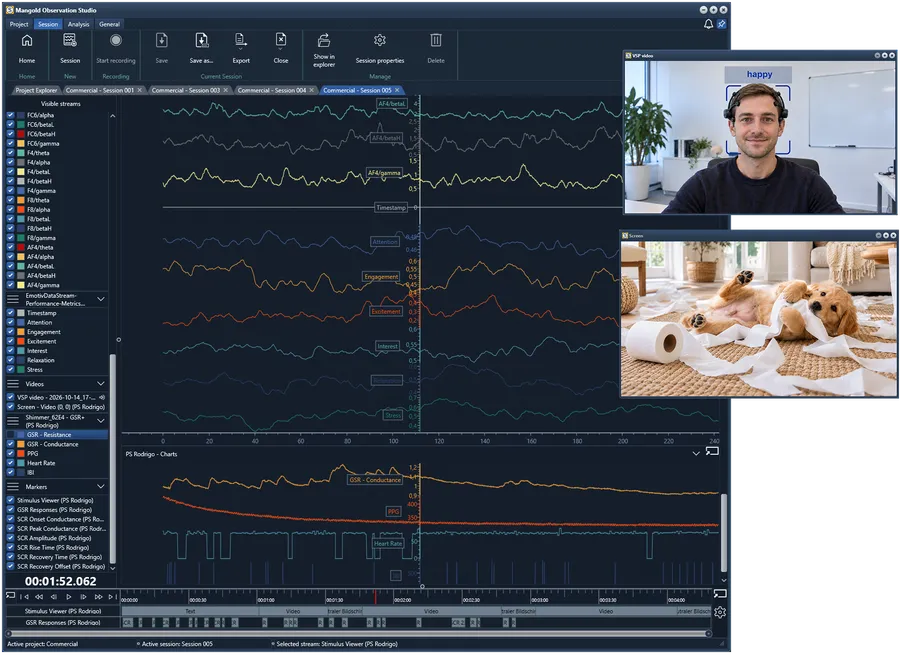Close the Commercial - Session 005 tab
This screenshot has width=900, height=658.
[x=397, y=90]
